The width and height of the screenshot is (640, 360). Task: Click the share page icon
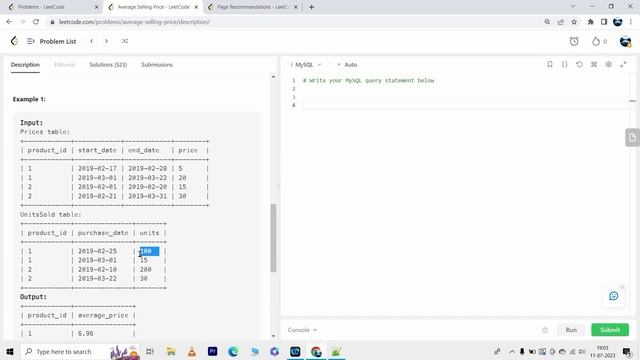[560, 22]
